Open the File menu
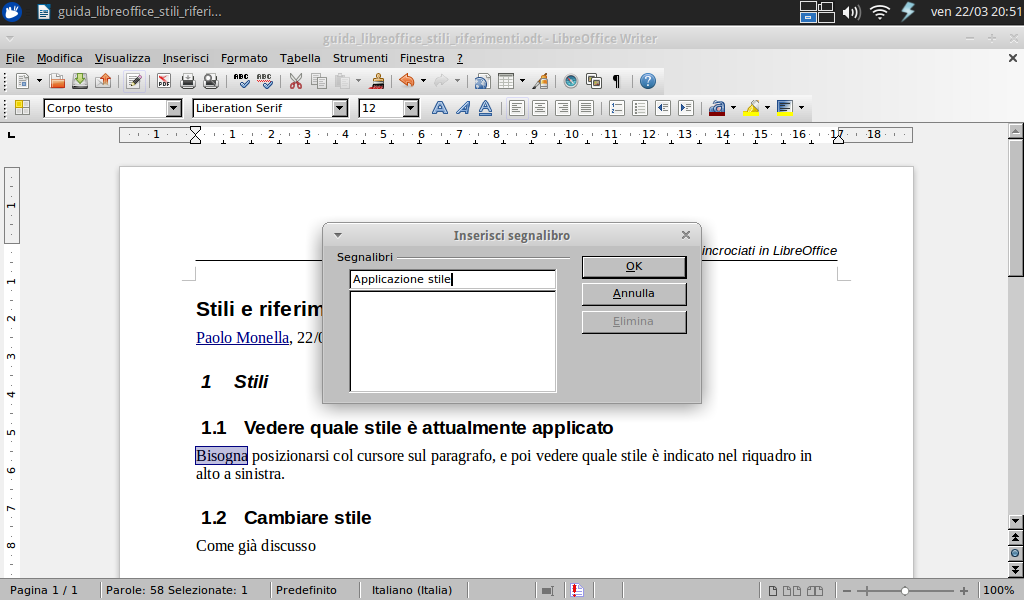 pyautogui.click(x=15, y=58)
